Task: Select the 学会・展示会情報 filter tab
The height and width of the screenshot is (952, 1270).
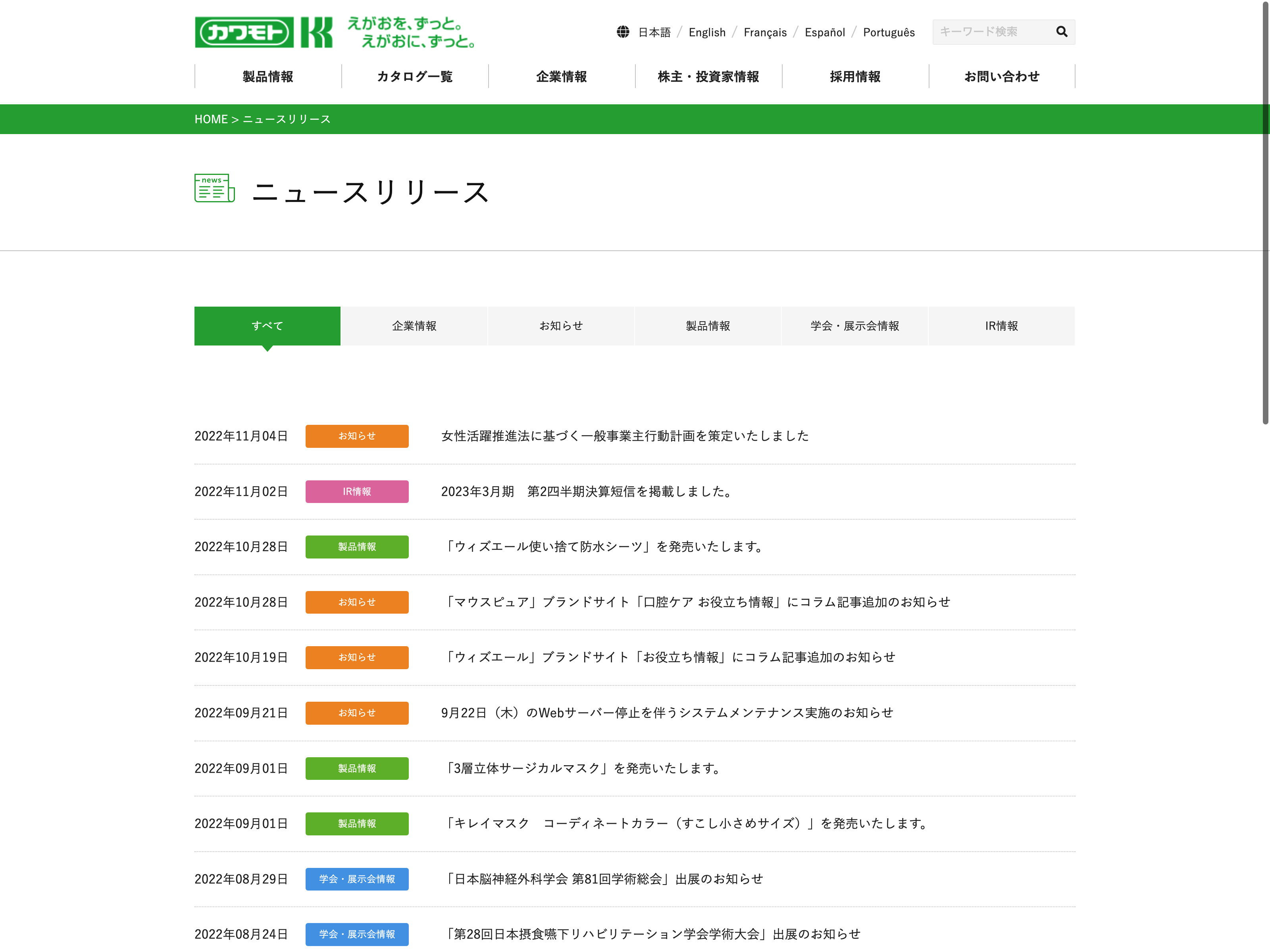Action: [854, 325]
